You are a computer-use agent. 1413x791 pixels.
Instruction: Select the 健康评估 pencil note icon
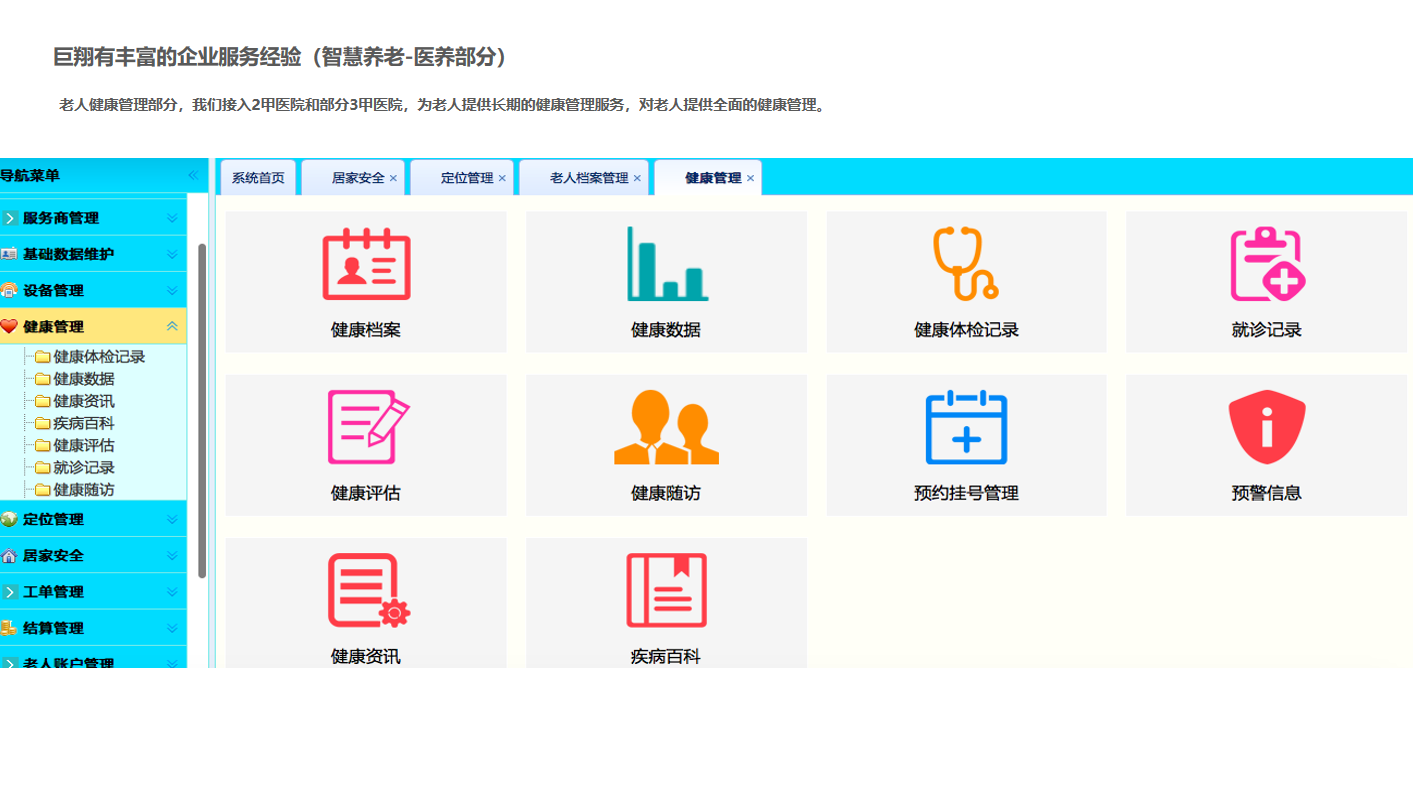click(366, 428)
